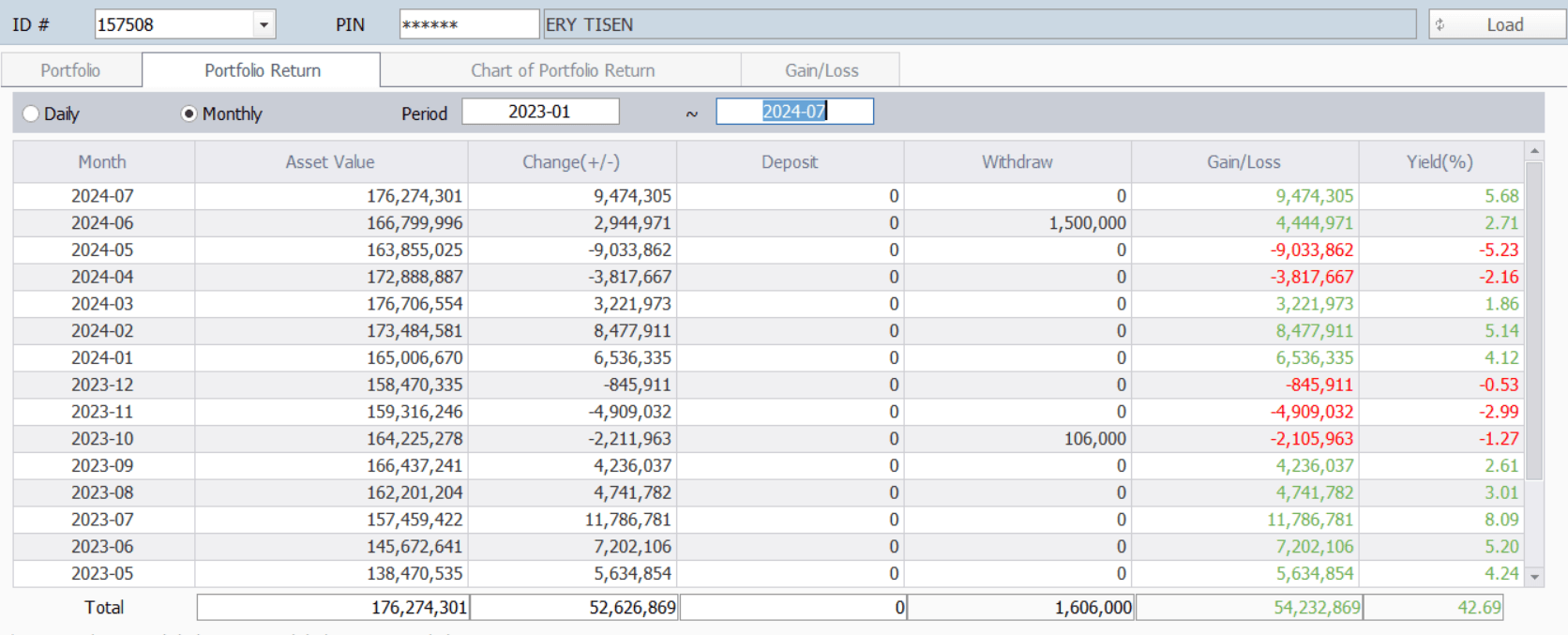Click the Change(+/-) column header
The height and width of the screenshot is (635, 1568).
pyautogui.click(x=571, y=162)
